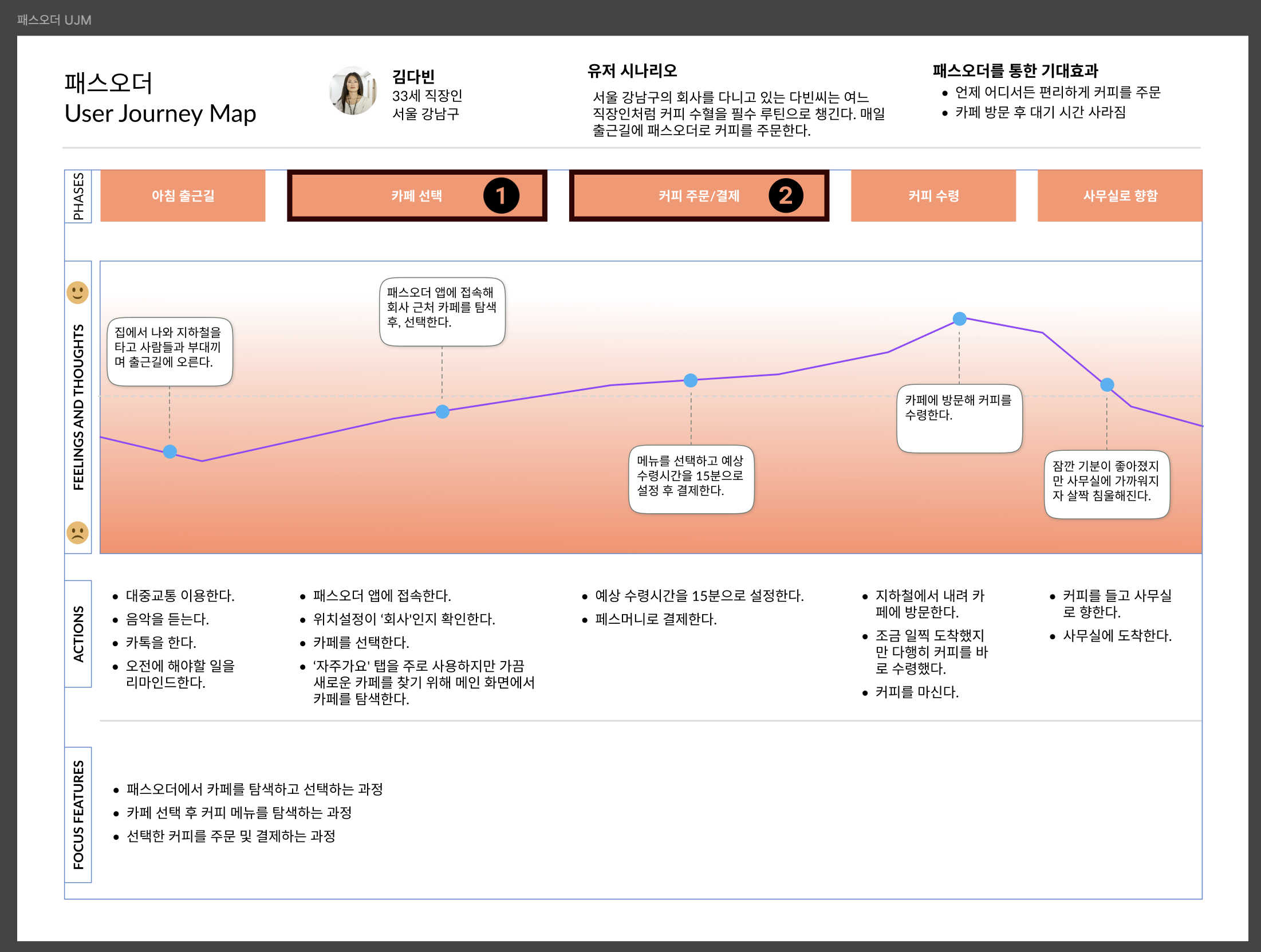Click the sad face emoji icon
This screenshot has width=1261, height=952.
(77, 533)
